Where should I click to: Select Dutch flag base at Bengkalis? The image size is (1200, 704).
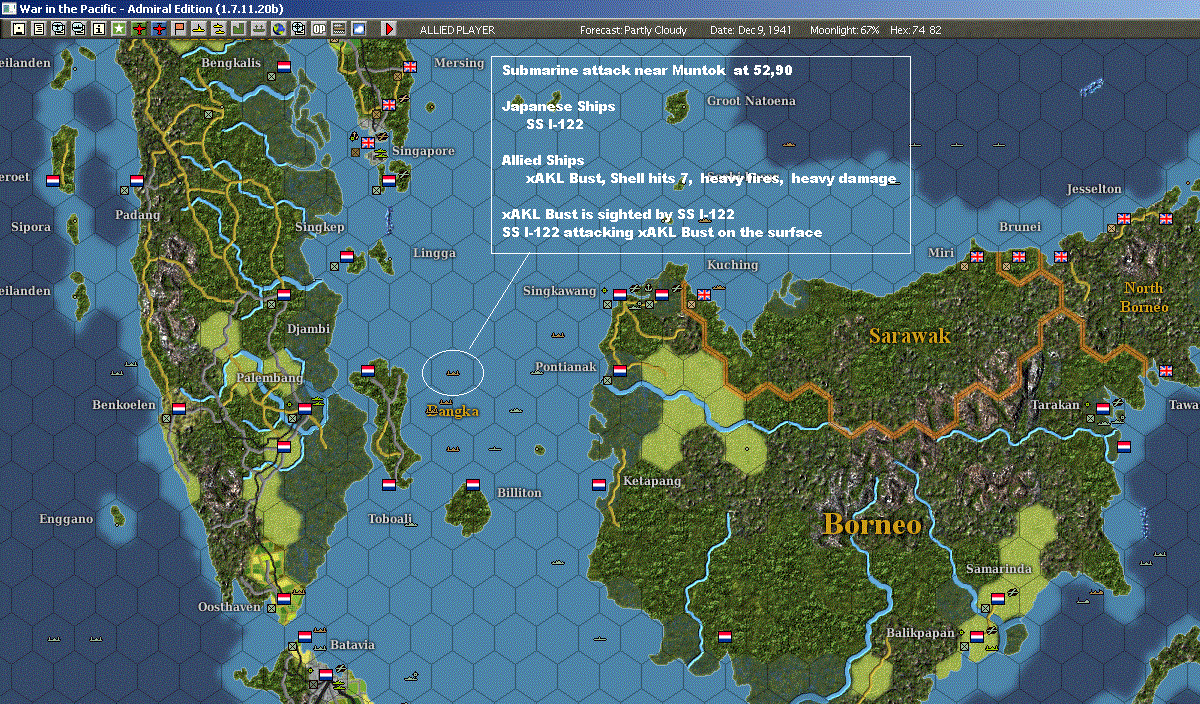283,67
